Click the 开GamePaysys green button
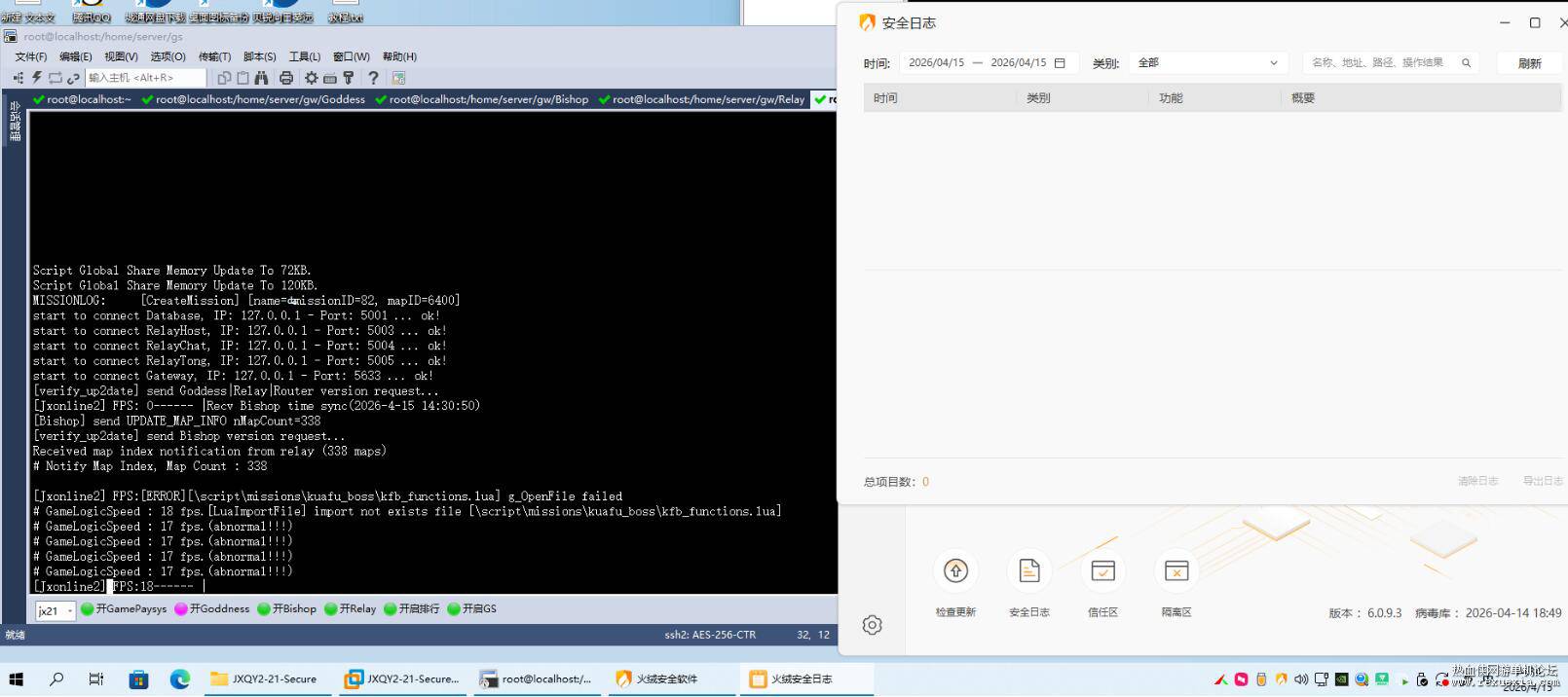 click(x=124, y=608)
